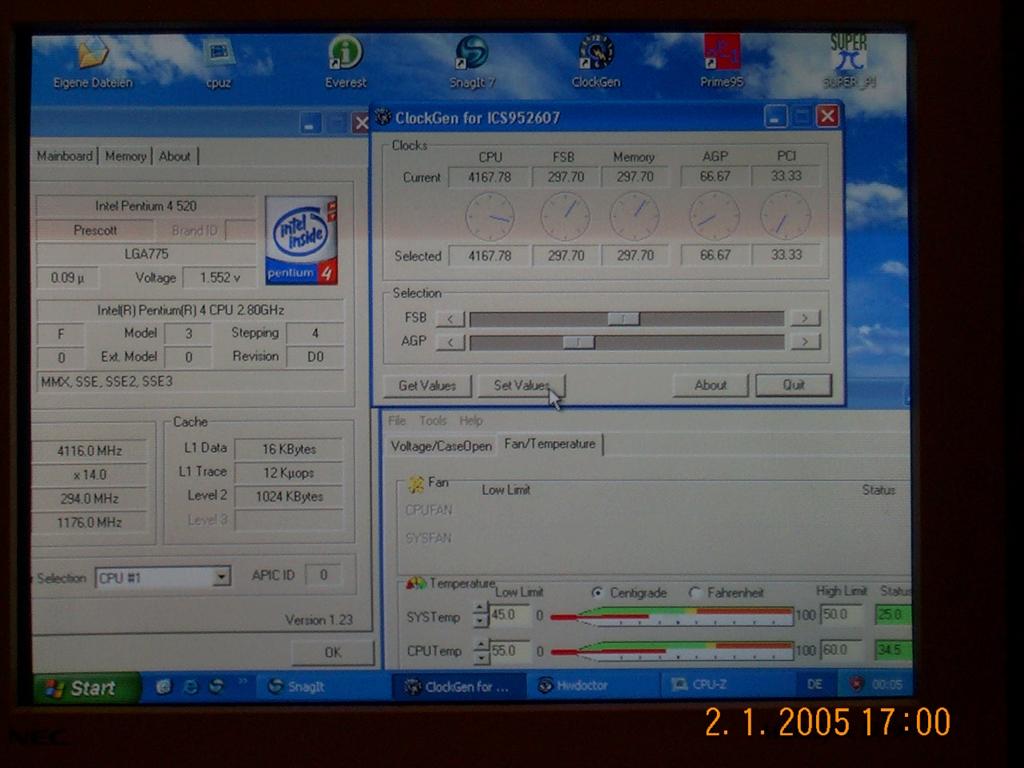Click the red shield tray icon
The width and height of the screenshot is (1024, 768).
(857, 684)
